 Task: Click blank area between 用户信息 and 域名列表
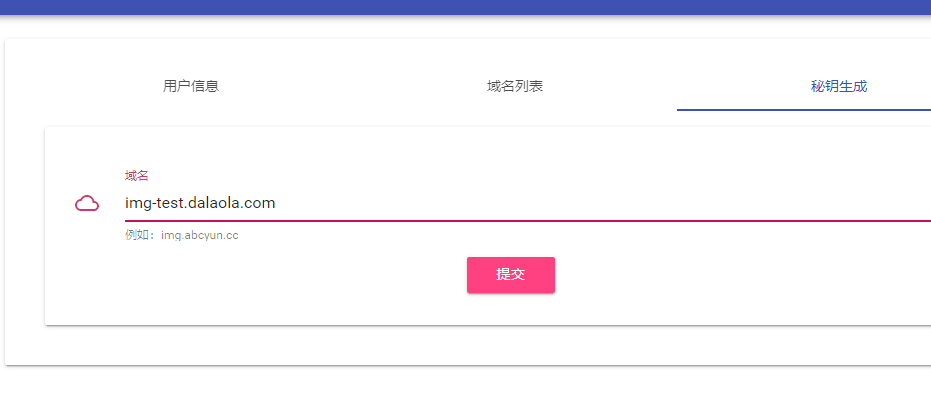click(x=353, y=86)
